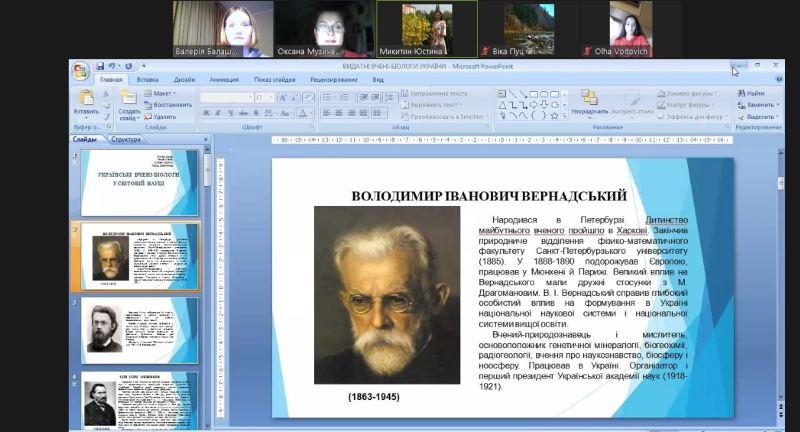Click the Восстановить reset button
The height and width of the screenshot is (432, 800).
click(168, 104)
